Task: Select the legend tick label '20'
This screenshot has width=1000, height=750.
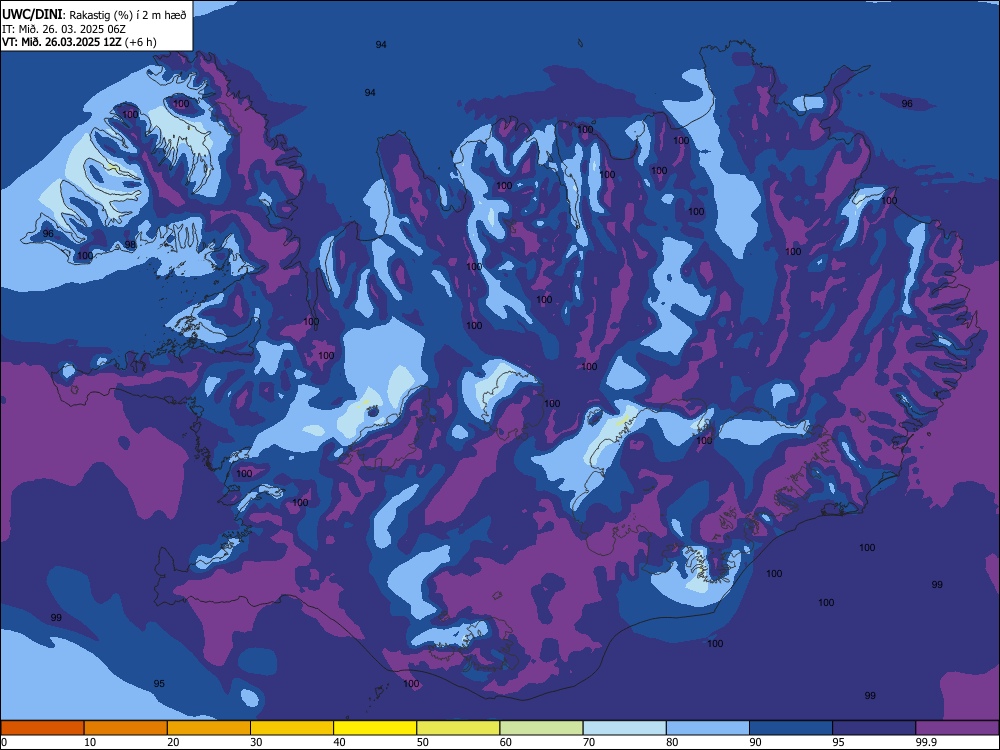Action: (x=173, y=742)
